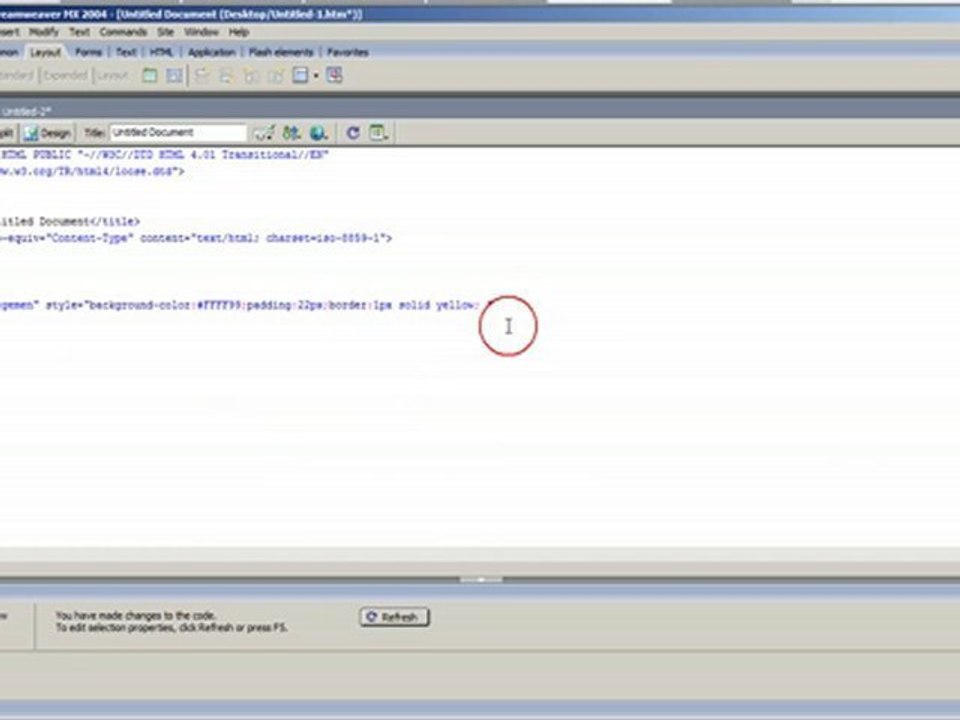This screenshot has width=960, height=720.
Task: Click the Tabular Data icon
Action: coord(334,75)
